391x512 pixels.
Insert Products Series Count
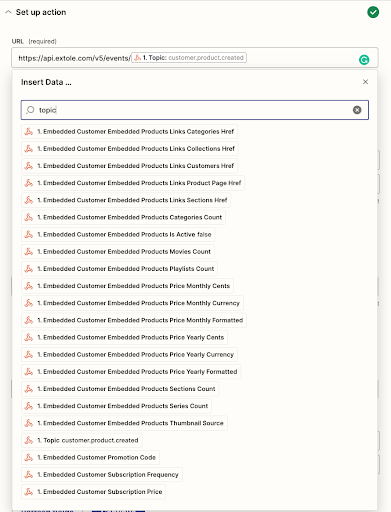coord(116,406)
